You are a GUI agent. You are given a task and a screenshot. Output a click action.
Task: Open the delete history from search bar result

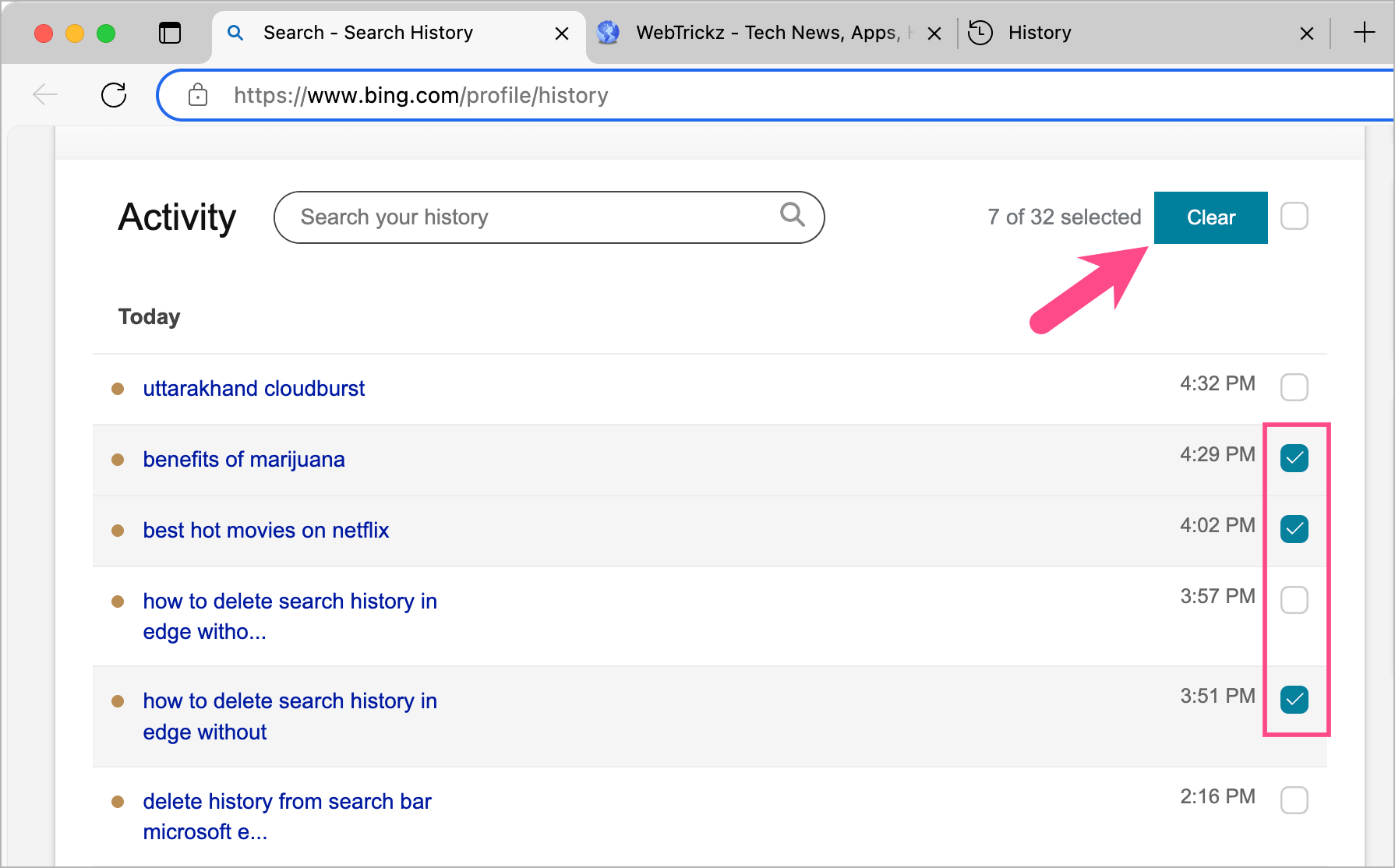click(x=287, y=801)
